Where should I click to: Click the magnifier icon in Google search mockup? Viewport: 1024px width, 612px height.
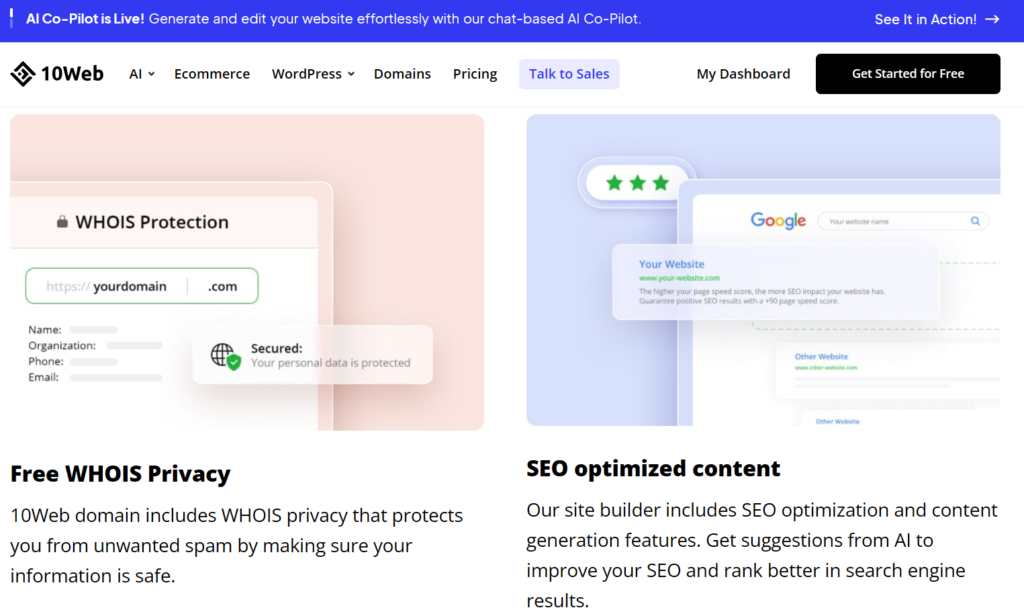click(x=975, y=221)
